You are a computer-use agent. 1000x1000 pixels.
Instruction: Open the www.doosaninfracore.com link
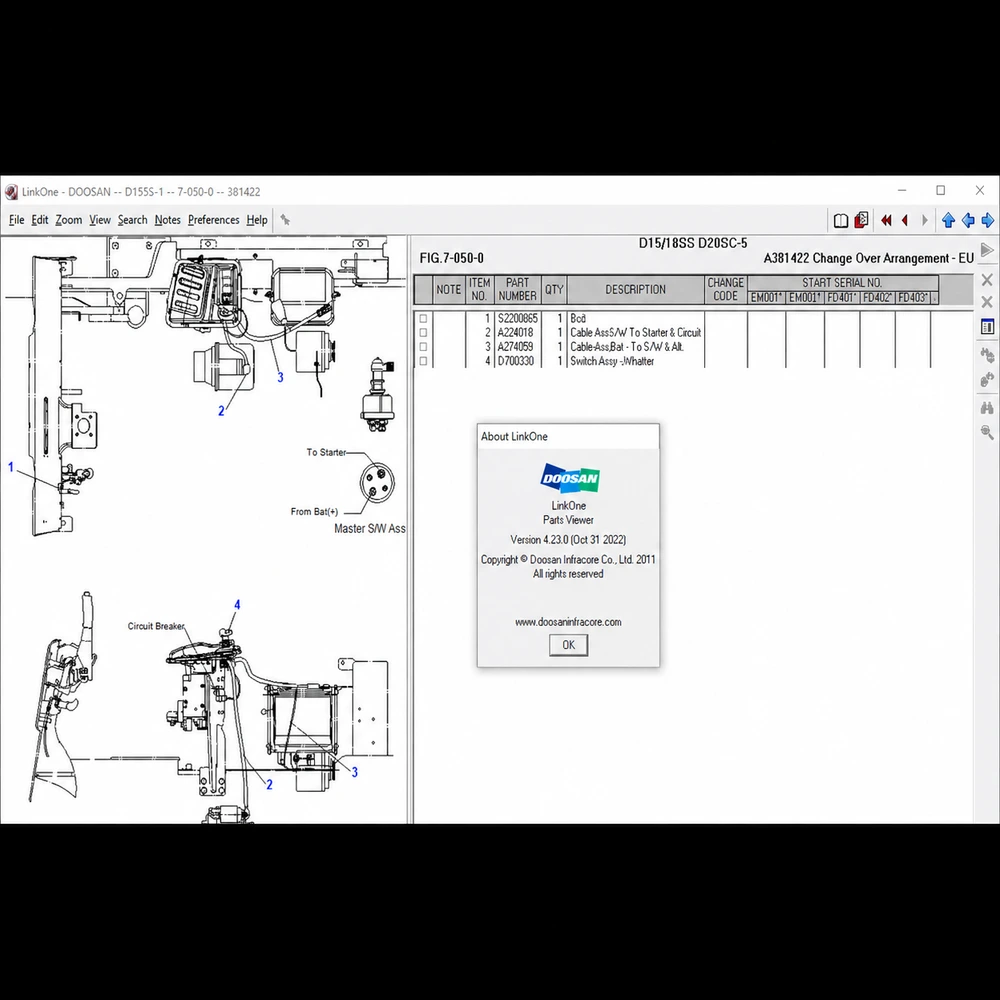(x=568, y=622)
